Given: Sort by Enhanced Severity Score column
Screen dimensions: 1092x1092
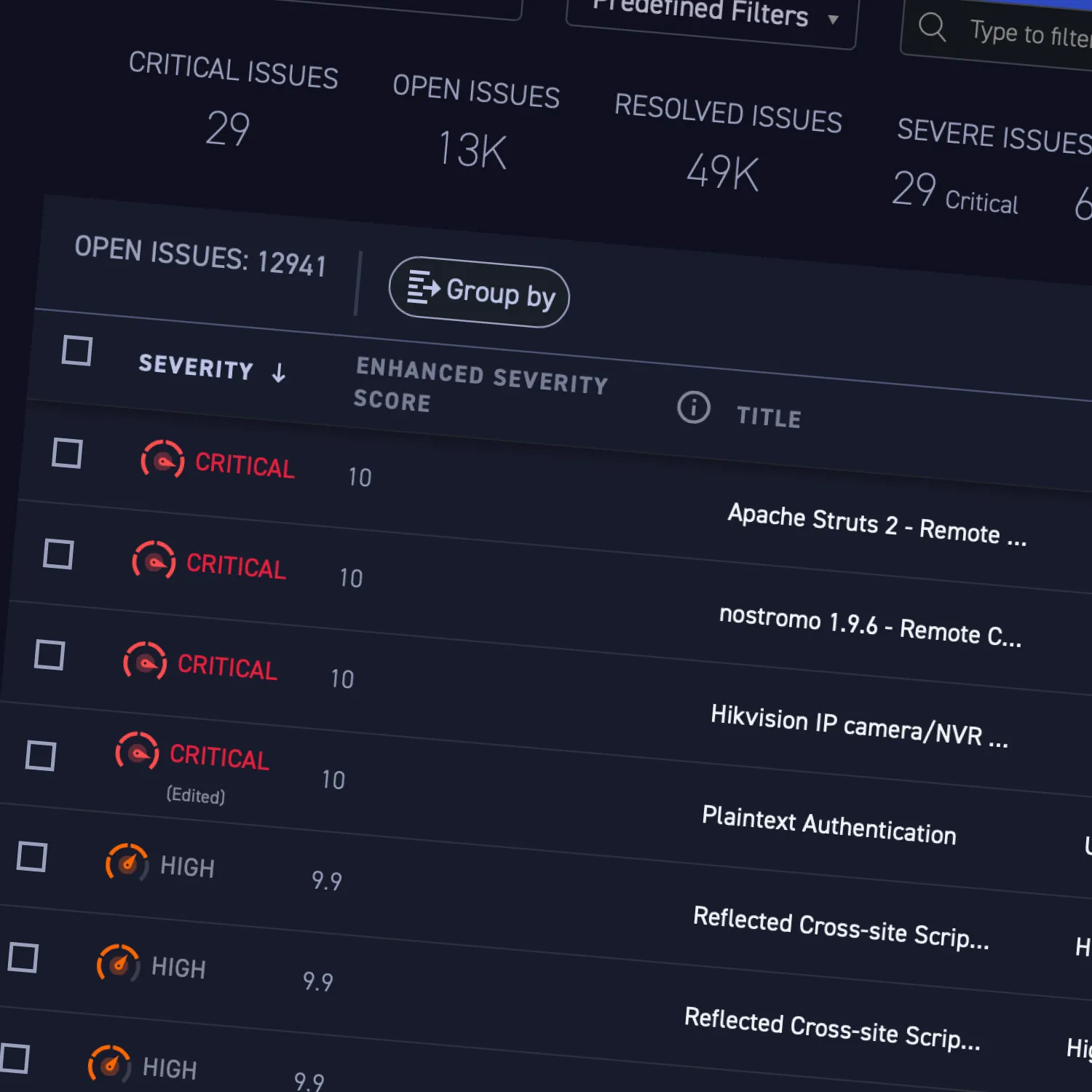Looking at the screenshot, I should (480, 386).
